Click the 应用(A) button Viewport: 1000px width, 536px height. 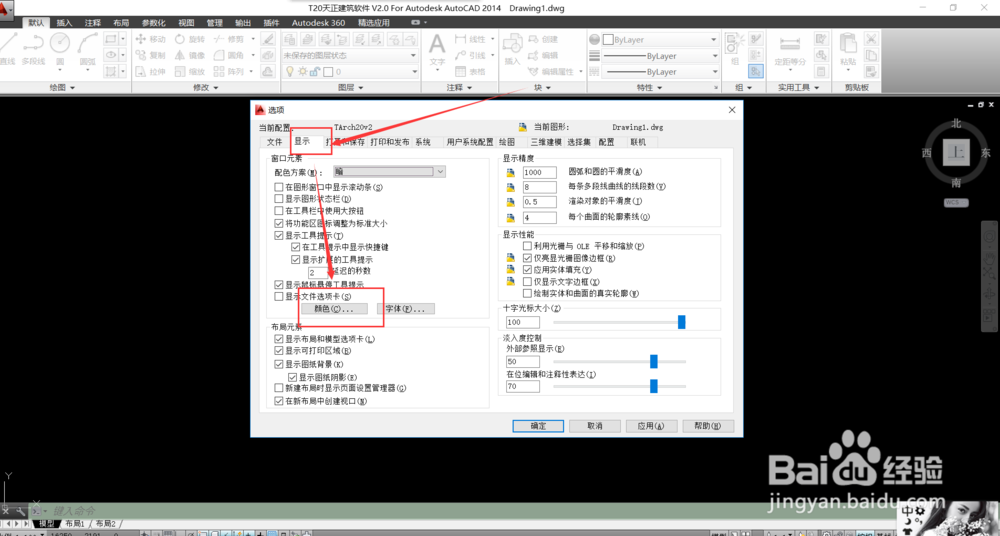point(651,426)
